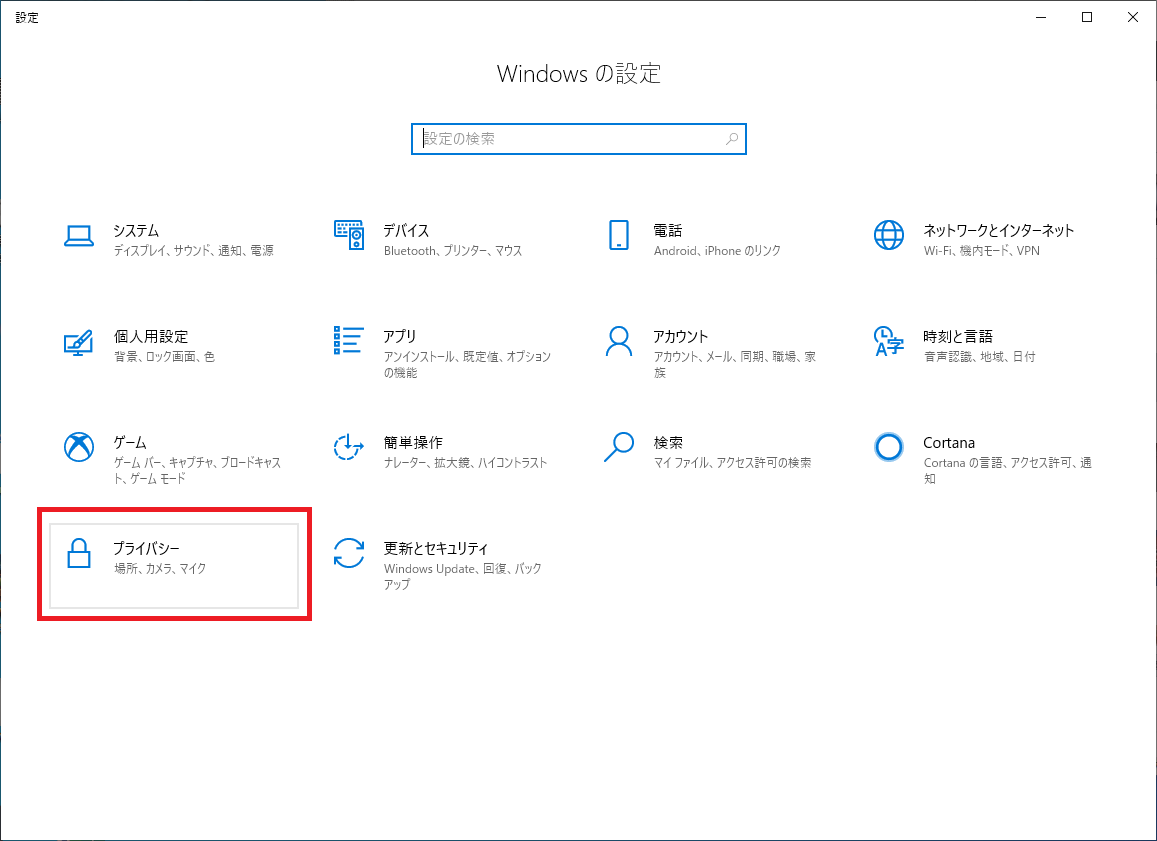Click '場所、カメラ、マイク' description

(x=160, y=569)
